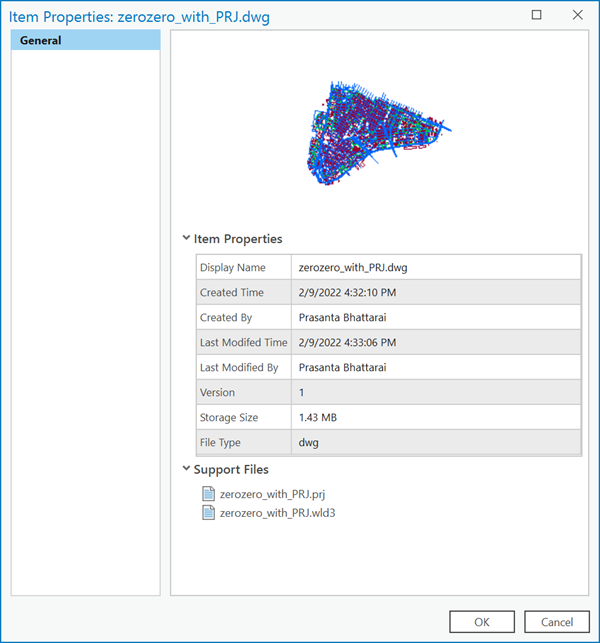
Task: Collapse the Item Properties section
Action: pyautogui.click(x=186, y=238)
